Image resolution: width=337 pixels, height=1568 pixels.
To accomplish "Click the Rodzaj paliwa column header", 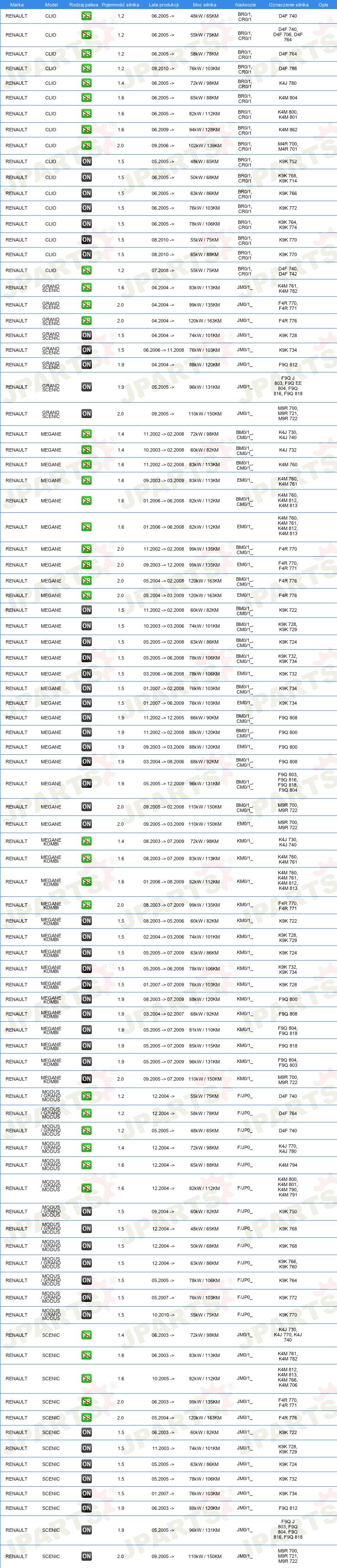I will pos(84,5).
